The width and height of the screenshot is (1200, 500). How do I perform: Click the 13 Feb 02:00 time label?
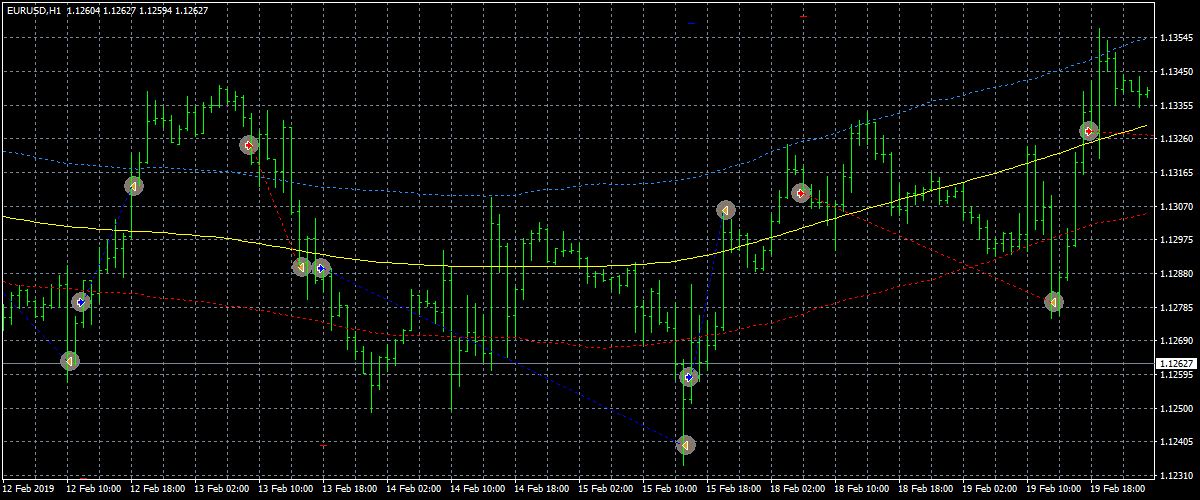click(x=220, y=489)
